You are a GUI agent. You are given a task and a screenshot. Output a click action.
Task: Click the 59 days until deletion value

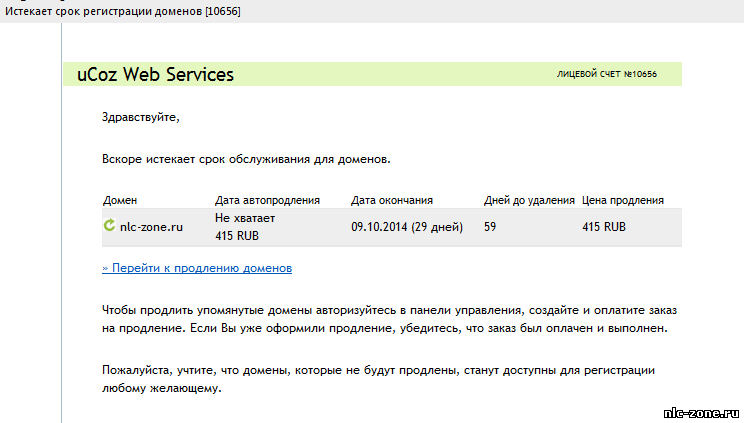[490, 227]
